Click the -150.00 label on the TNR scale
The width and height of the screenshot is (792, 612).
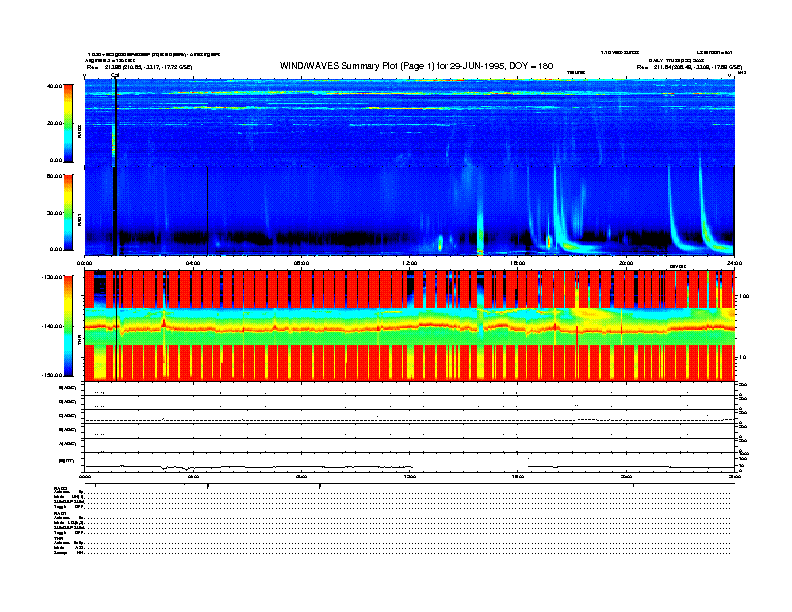point(52,375)
